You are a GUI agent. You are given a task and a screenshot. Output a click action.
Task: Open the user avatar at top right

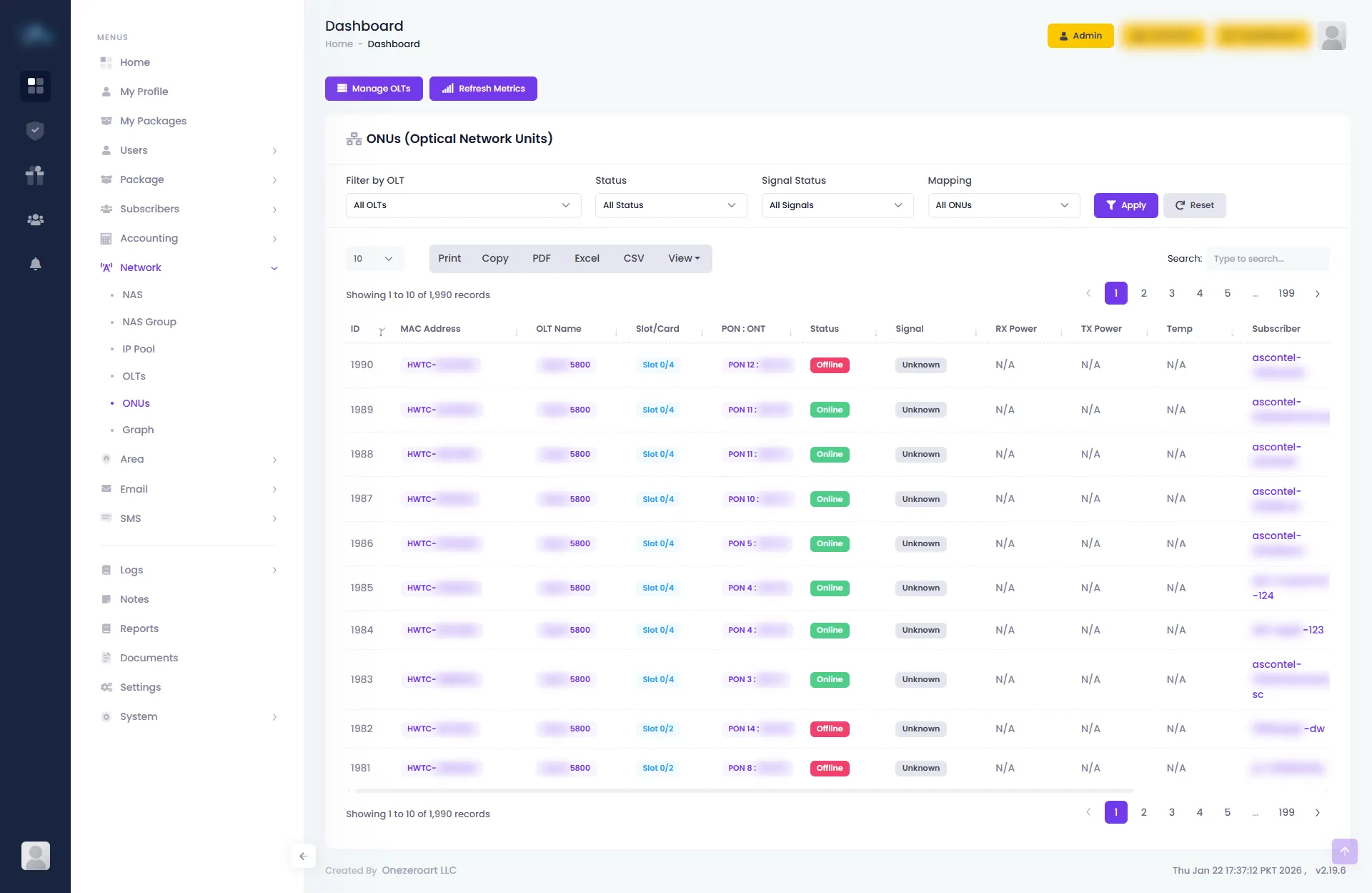[x=1332, y=36]
